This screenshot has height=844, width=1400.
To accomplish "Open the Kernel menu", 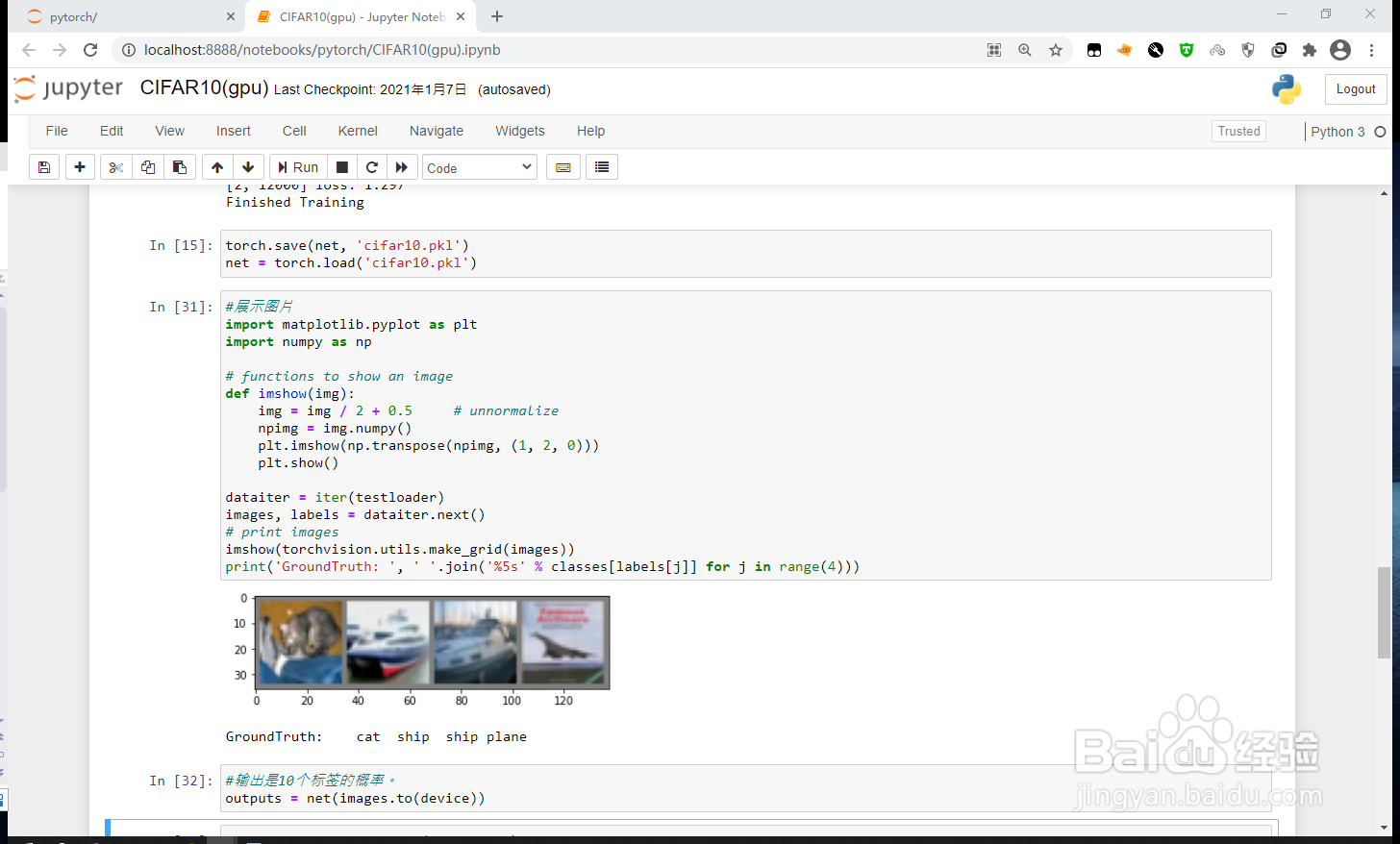I will point(358,131).
